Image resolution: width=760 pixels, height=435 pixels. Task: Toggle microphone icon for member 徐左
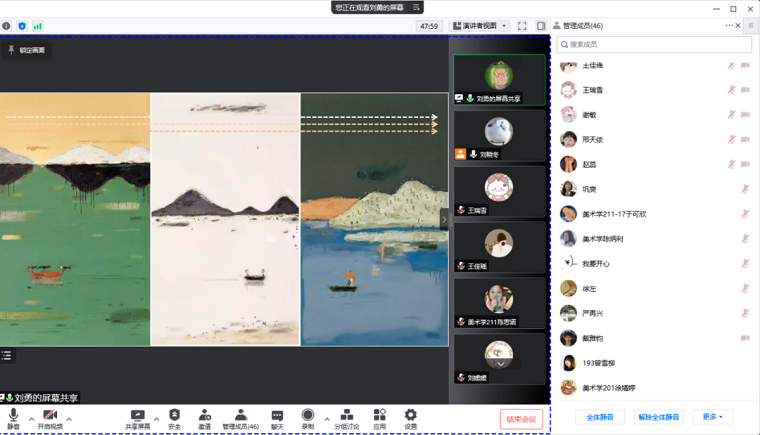coord(745,288)
